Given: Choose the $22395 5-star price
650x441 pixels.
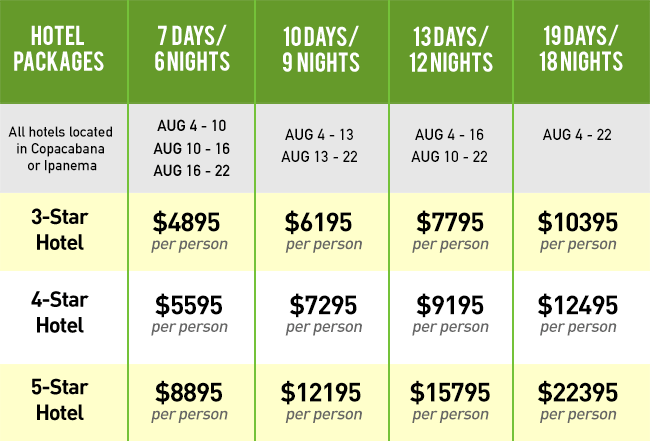Looking at the screenshot, I should (578, 391).
